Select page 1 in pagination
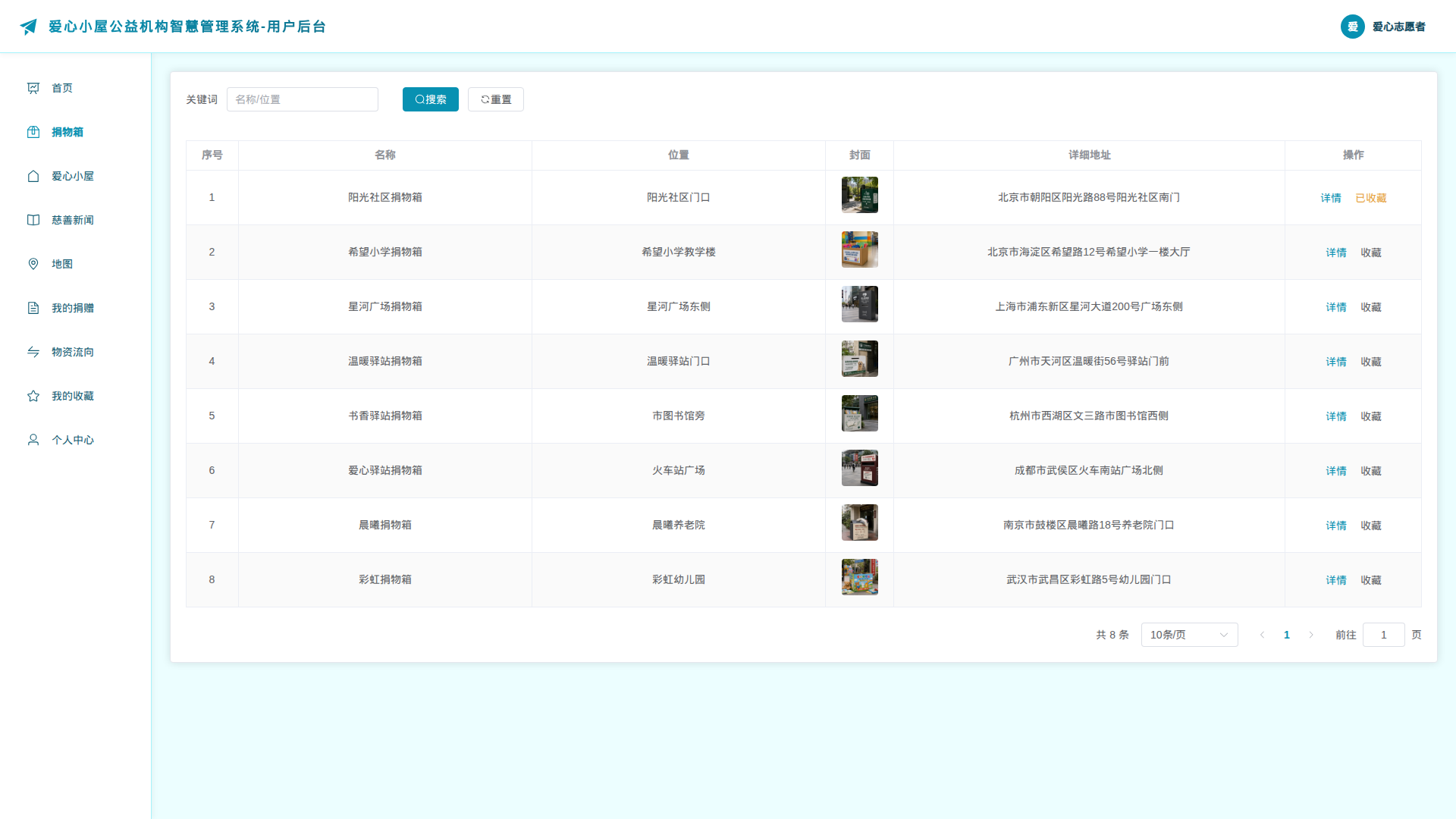This screenshot has height=819, width=1456. [1287, 635]
